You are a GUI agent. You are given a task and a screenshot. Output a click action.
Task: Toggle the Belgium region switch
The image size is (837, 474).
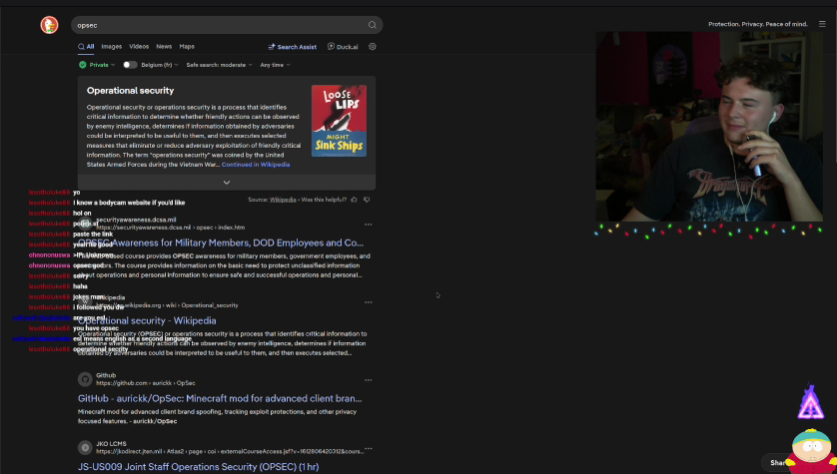pyautogui.click(x=130, y=65)
